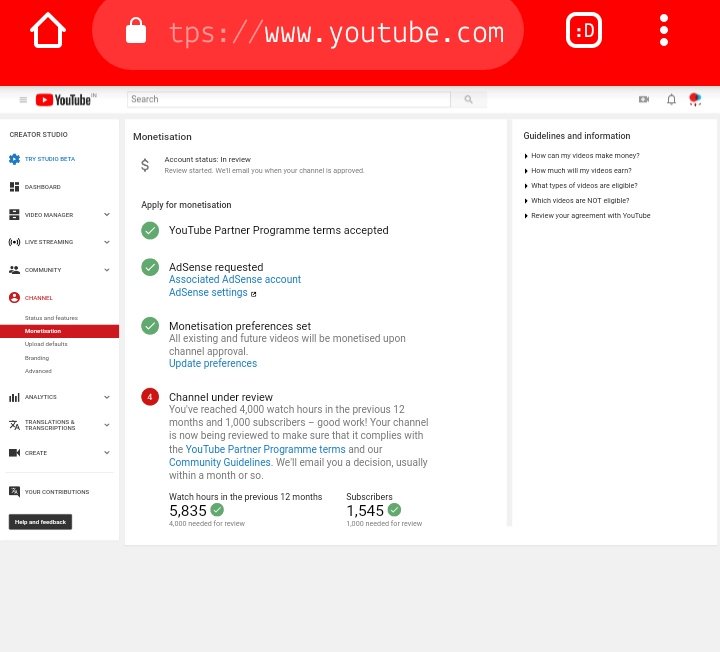Click the Your Contributions icon

point(14,491)
